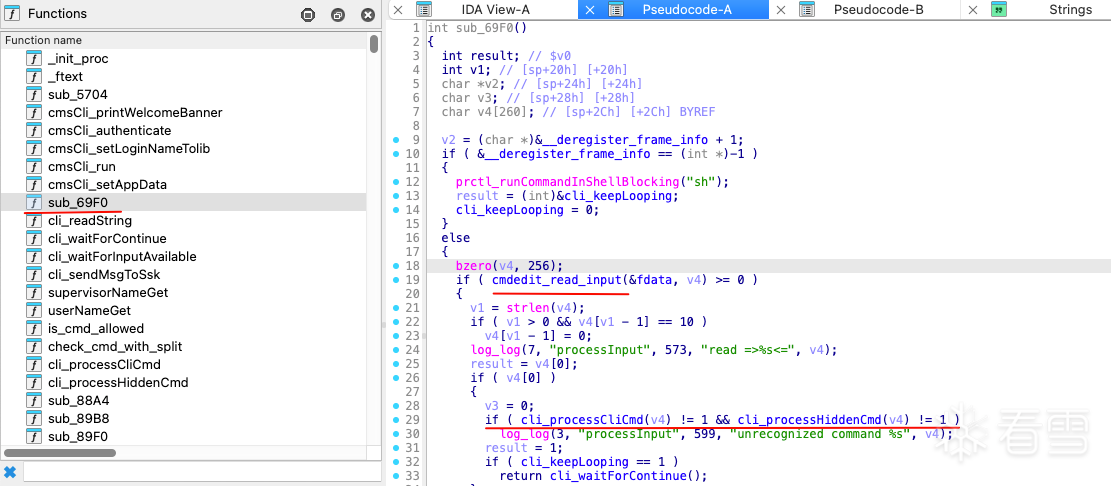This screenshot has height=486, width=1111.
Task: Switch to the Pseudocode-A tab
Action: pyautogui.click(x=687, y=9)
